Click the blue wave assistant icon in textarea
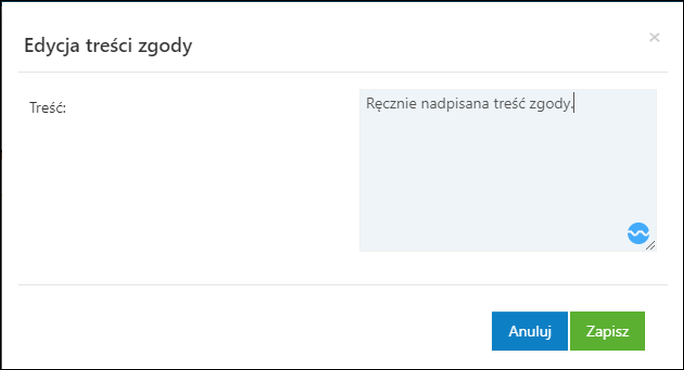This screenshot has height=370, width=684. 638,233
